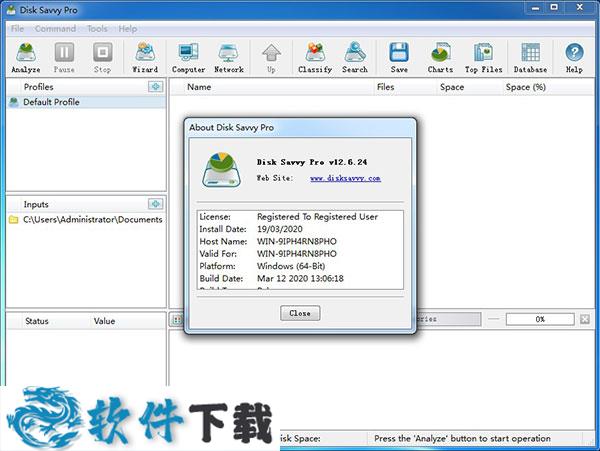Click the Default Profile icon

click(x=14, y=102)
